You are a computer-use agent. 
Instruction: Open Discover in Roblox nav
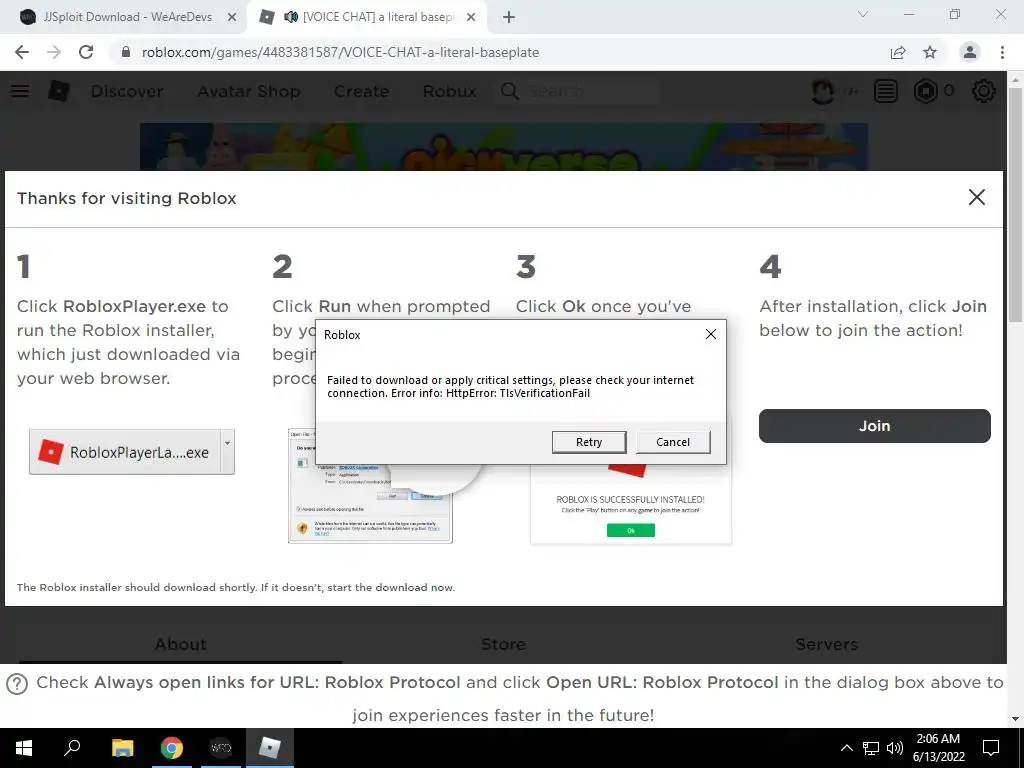[127, 91]
